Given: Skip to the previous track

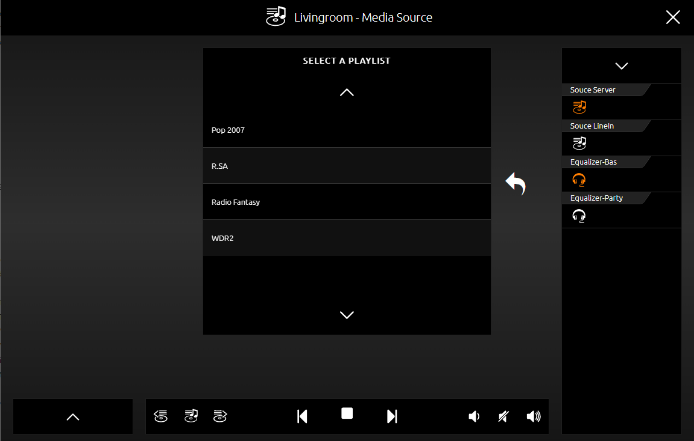Looking at the screenshot, I should 302,416.
